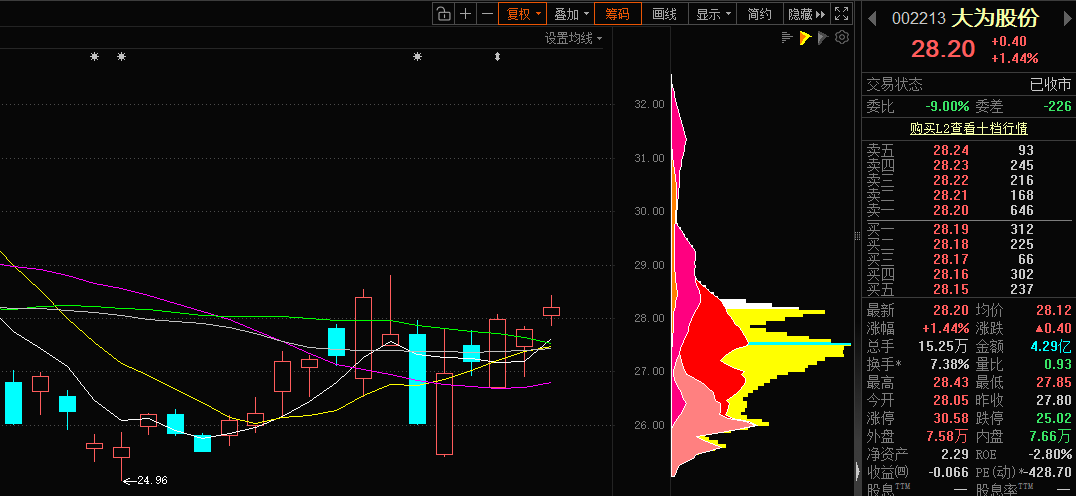Click the stock name 大为股份
Image resolution: width=1076 pixels, height=496 pixels.
click(995, 19)
